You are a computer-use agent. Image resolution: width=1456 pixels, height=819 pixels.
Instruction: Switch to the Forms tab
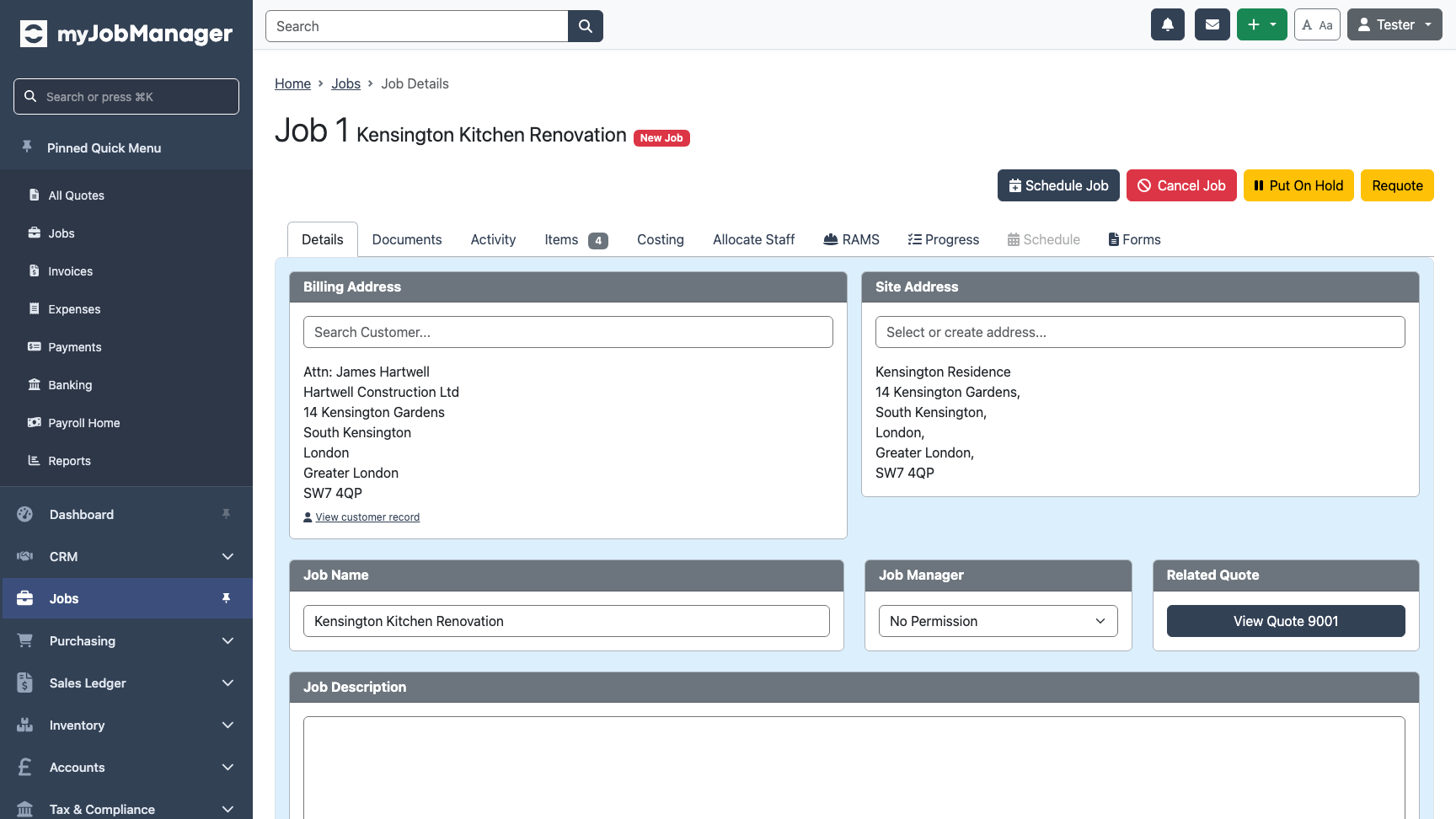tap(1134, 239)
